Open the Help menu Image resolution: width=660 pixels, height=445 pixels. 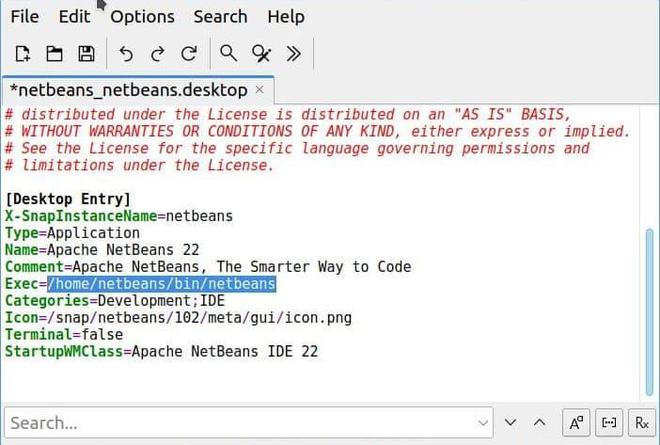(x=286, y=17)
